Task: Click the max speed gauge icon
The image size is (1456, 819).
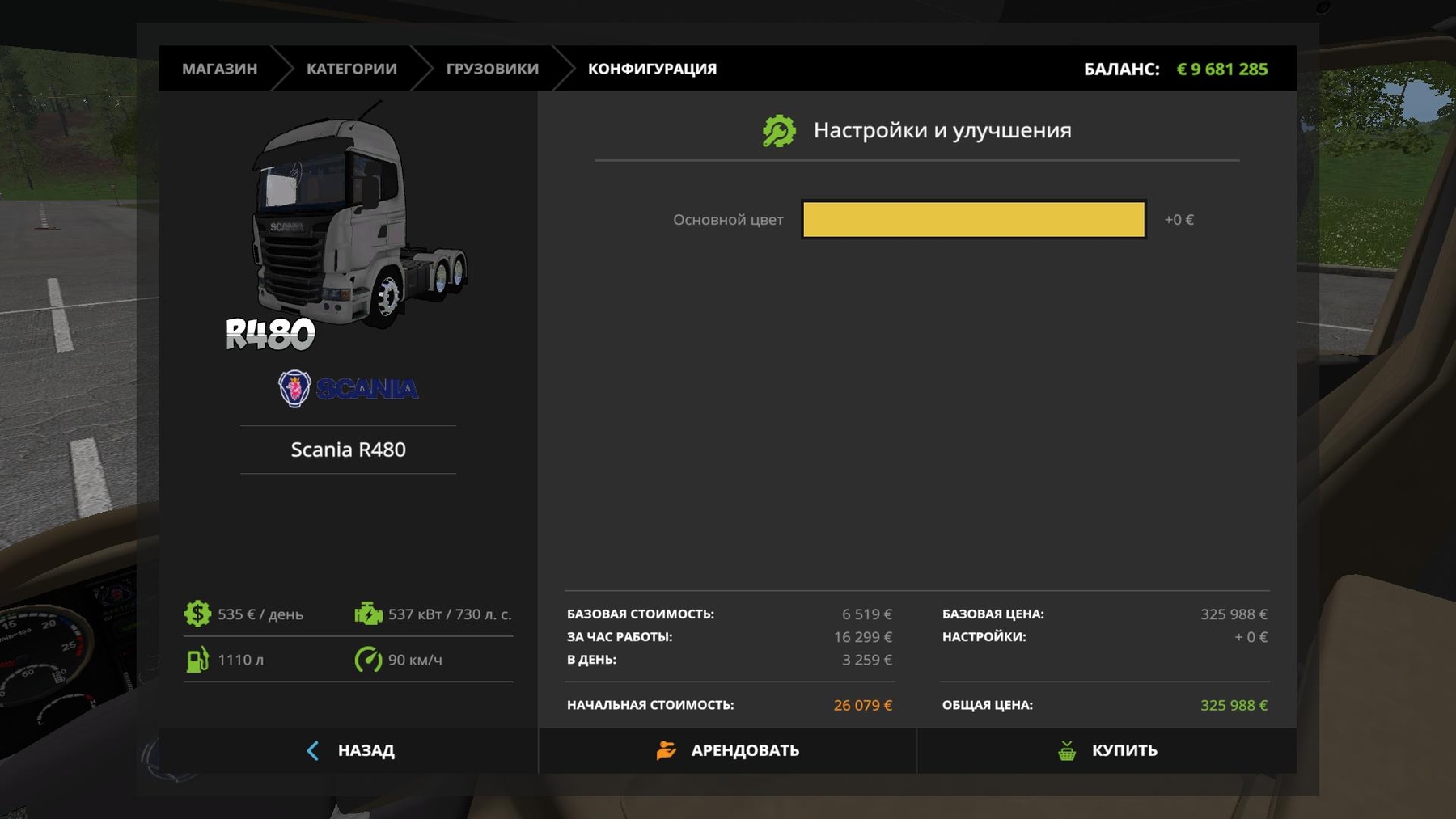Action: (368, 660)
